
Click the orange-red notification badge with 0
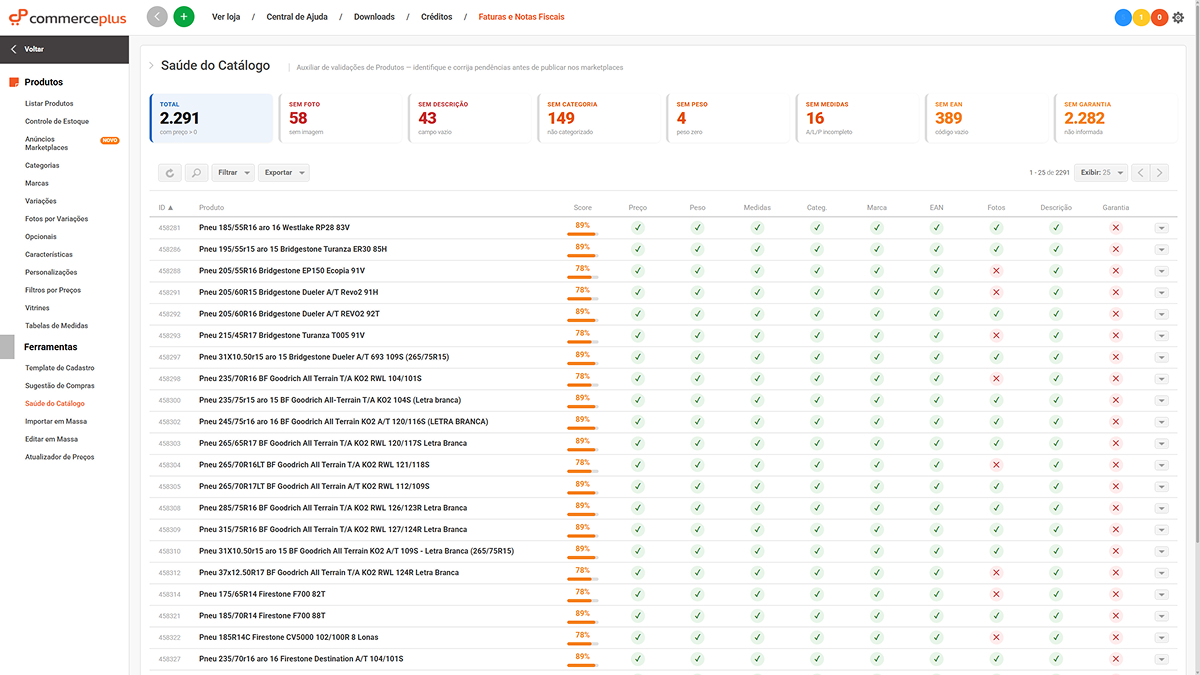[1159, 17]
